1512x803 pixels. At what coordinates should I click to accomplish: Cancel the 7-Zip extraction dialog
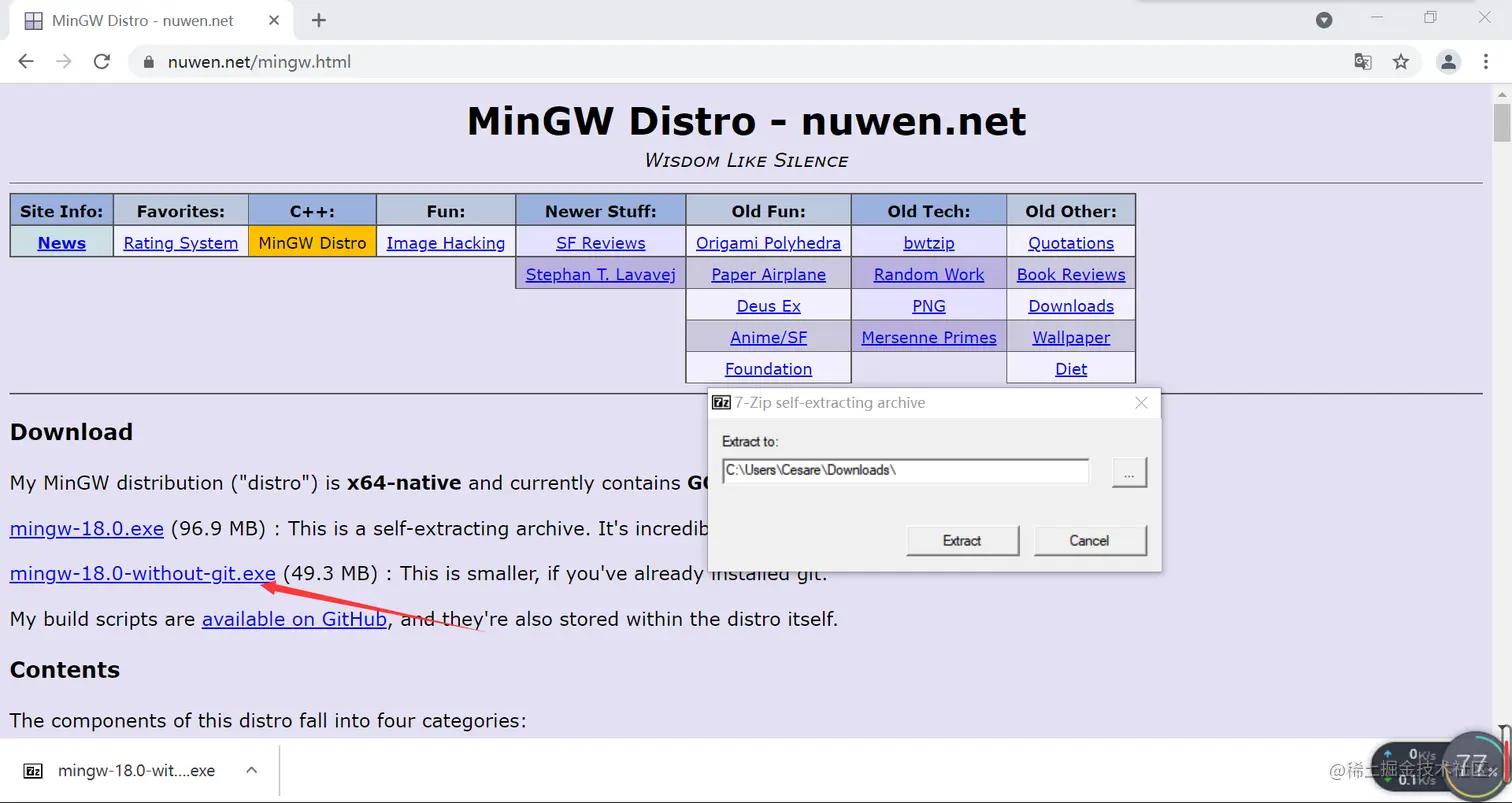pyautogui.click(x=1089, y=541)
